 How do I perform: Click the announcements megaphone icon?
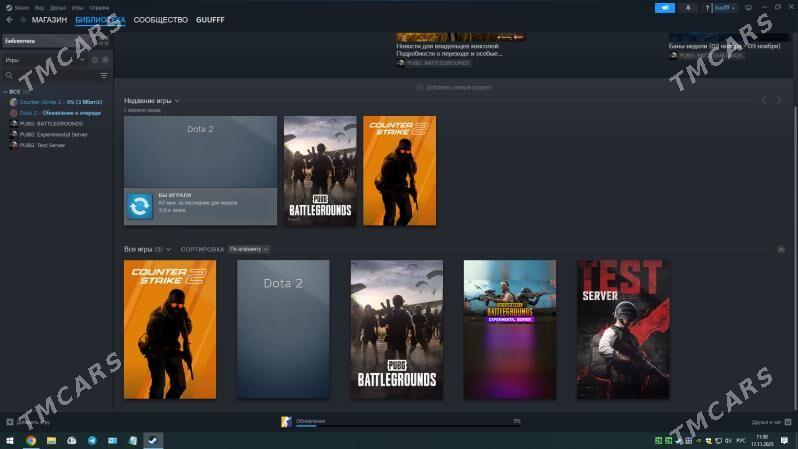click(664, 7)
